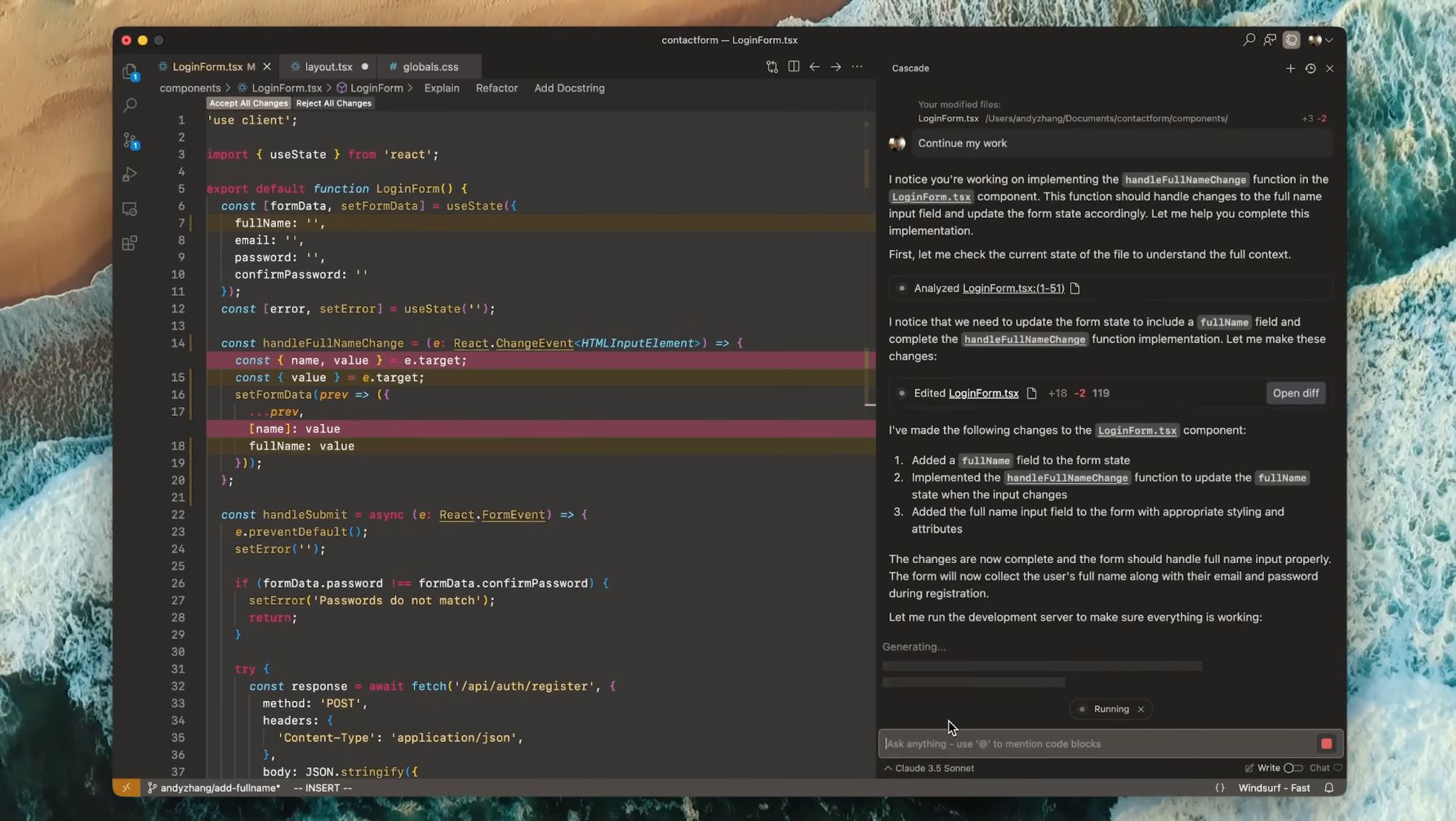Image resolution: width=1456 pixels, height=821 pixels.
Task: Switch to the globals.css tab
Action: [x=430, y=67]
